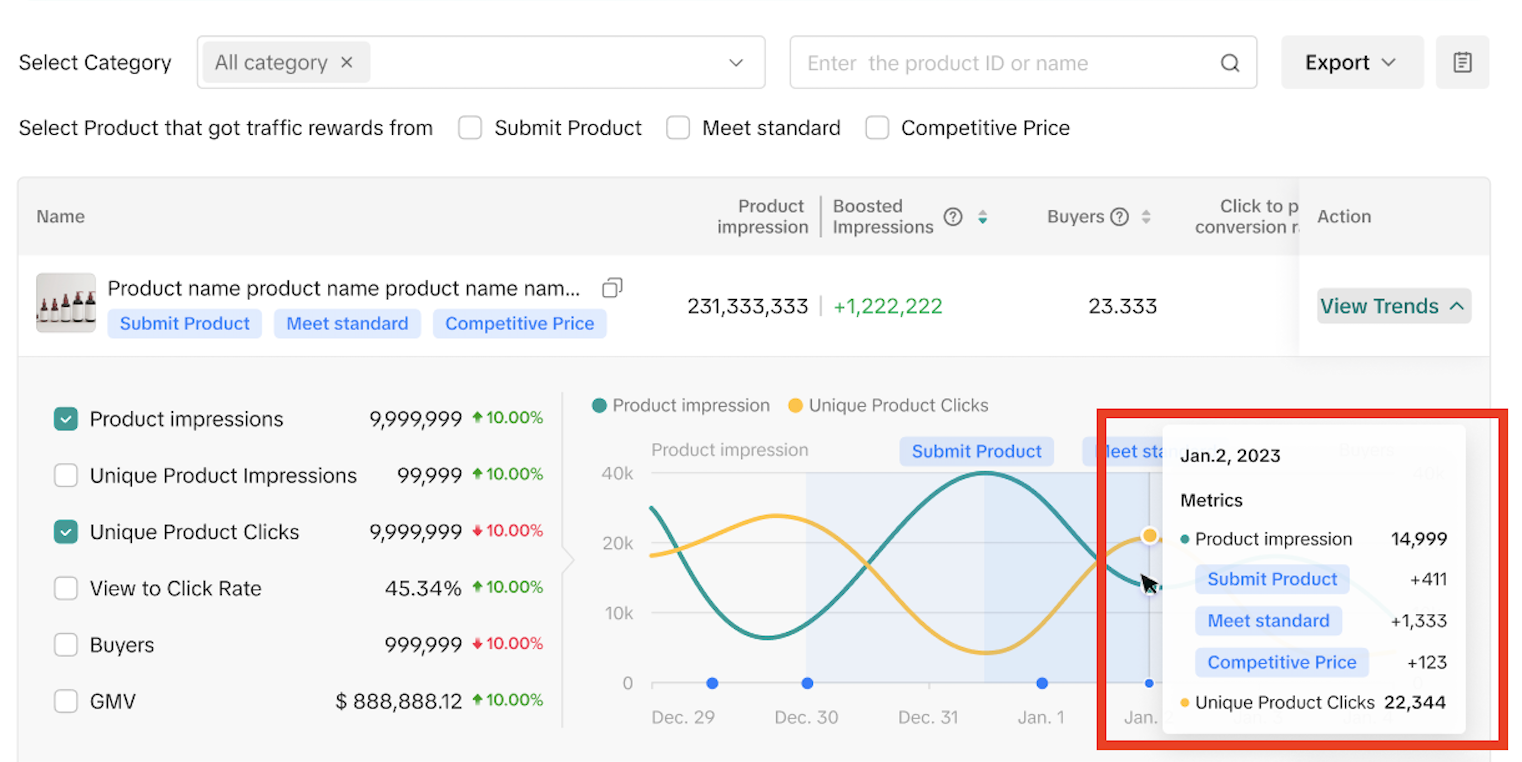Sort the table by Buyers arrows
This screenshot has height=762, width=1522.
pyautogui.click(x=1146, y=217)
